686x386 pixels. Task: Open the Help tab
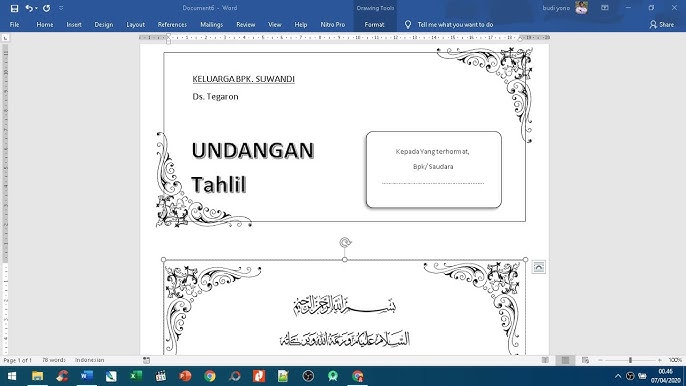click(x=301, y=25)
